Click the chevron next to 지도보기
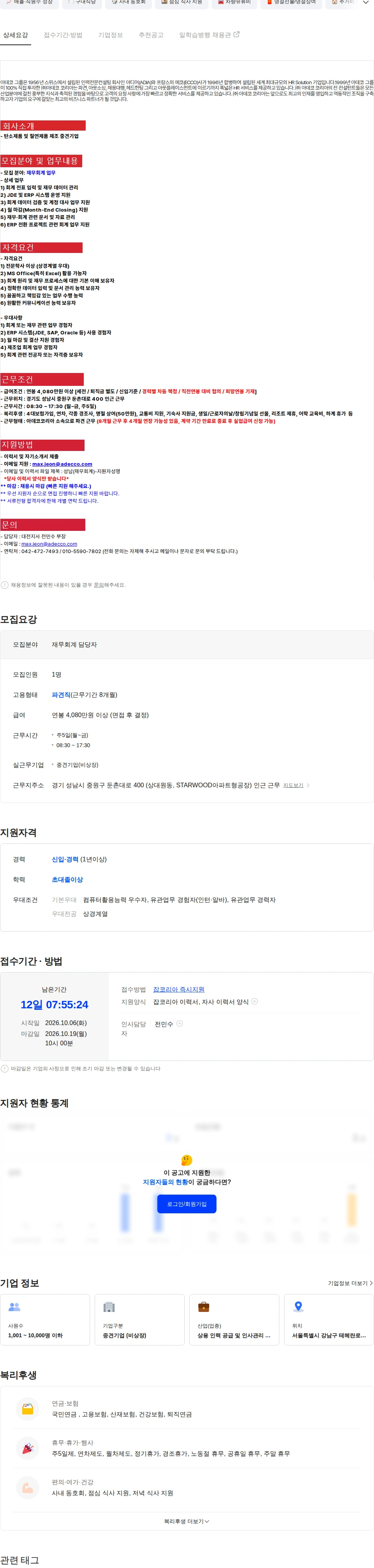Image resolution: width=374 pixels, height=1568 pixels. (x=308, y=785)
